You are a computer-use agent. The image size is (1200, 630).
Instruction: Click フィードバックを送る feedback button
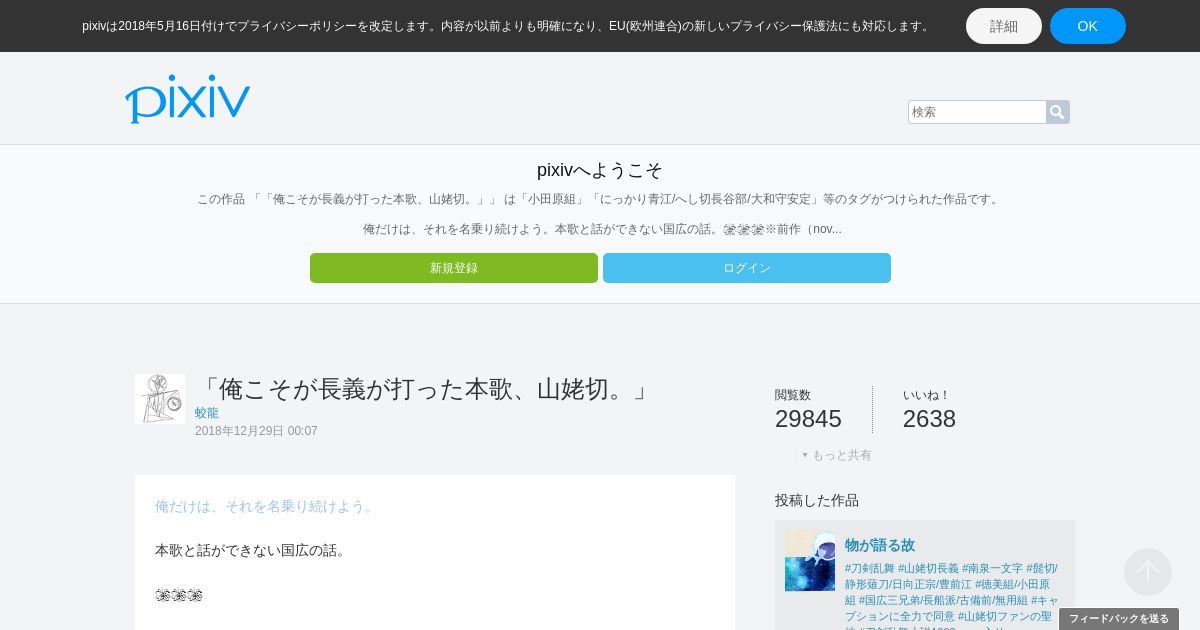pyautogui.click(x=1119, y=619)
